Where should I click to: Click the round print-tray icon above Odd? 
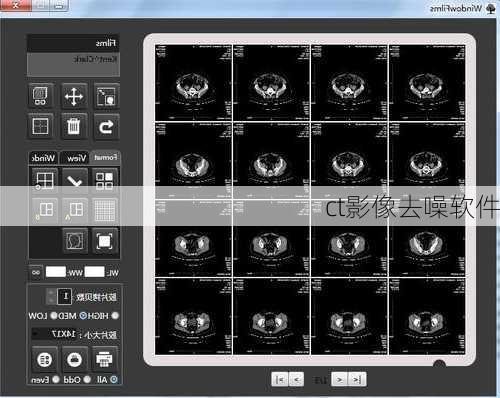[x=74, y=359]
